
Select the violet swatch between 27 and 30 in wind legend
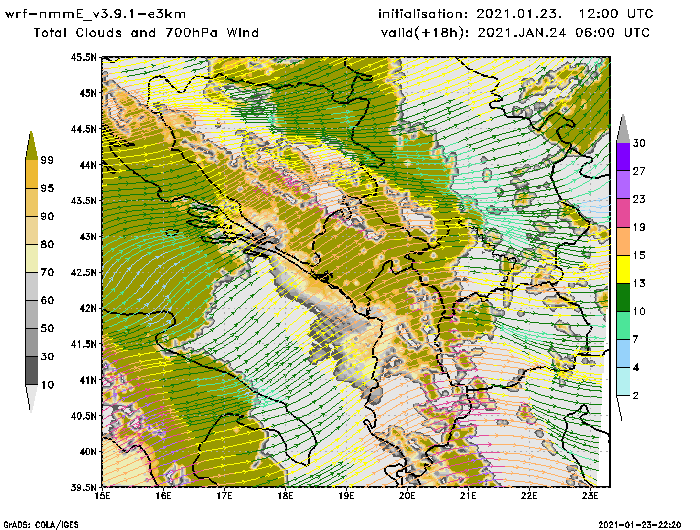623,156
